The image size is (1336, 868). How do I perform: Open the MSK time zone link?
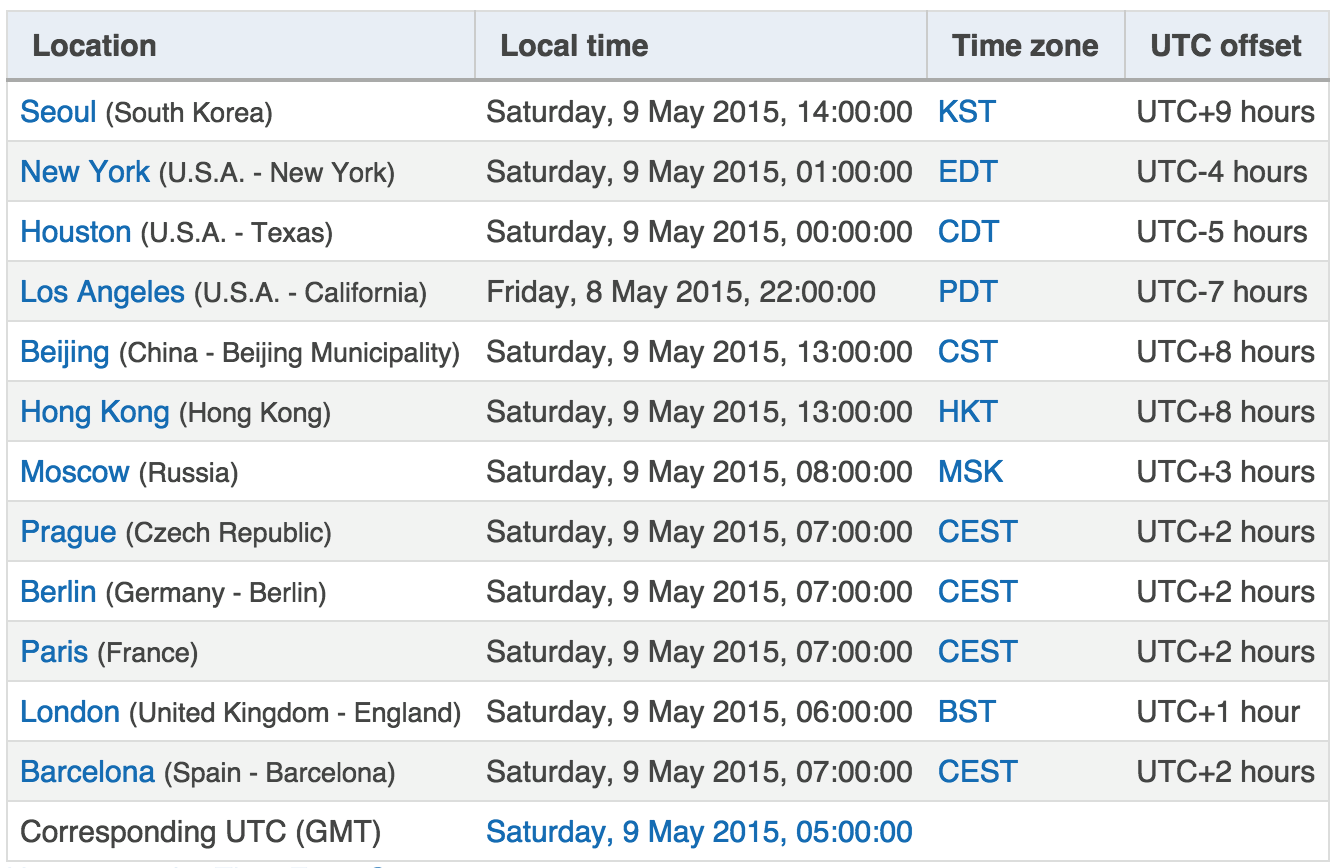tap(971, 472)
